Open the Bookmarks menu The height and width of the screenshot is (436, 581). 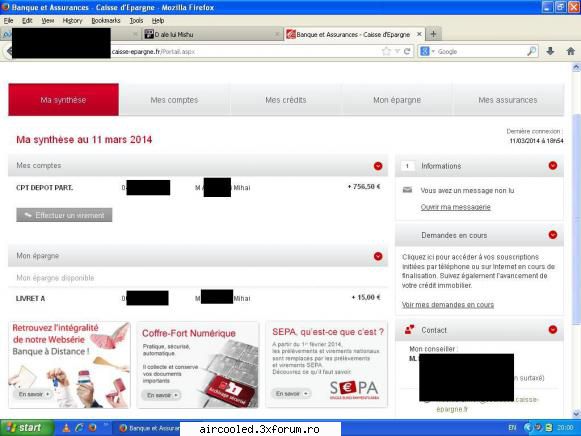tap(106, 21)
